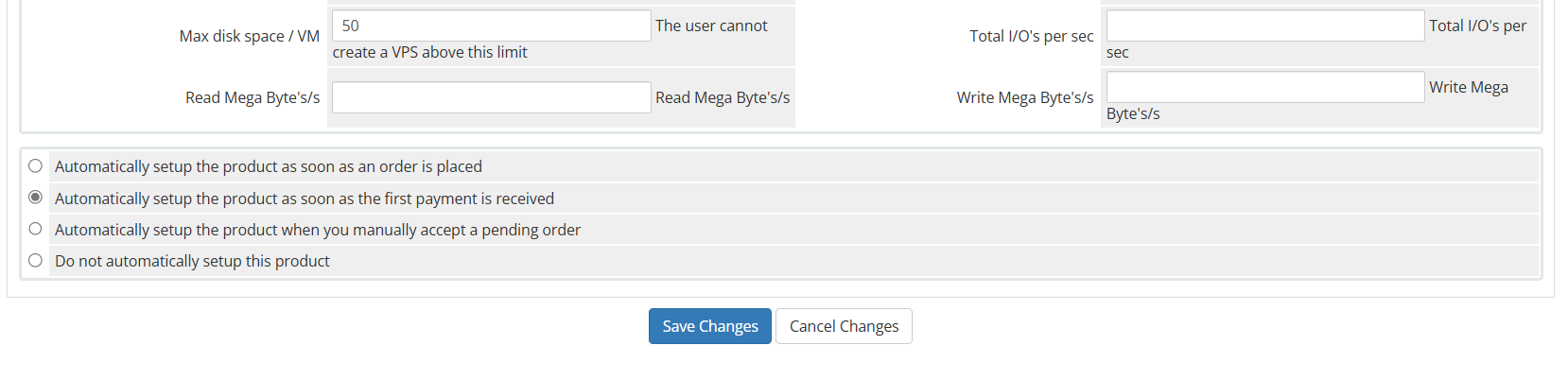Click text 'Do not automatically setup this product'
Image resolution: width=1568 pixels, height=380 pixels.
(x=192, y=261)
